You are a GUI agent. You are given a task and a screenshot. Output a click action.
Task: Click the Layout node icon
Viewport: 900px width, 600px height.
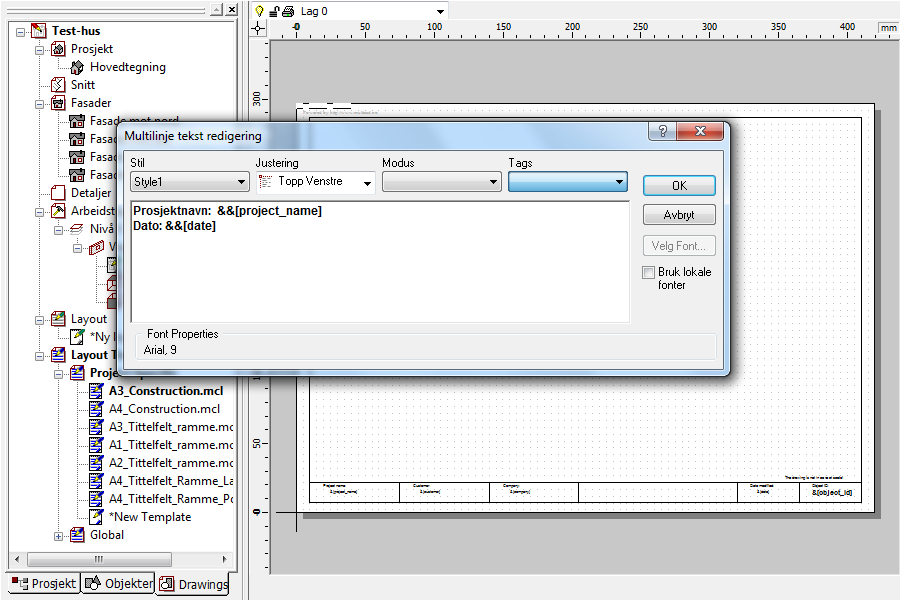(x=58, y=319)
